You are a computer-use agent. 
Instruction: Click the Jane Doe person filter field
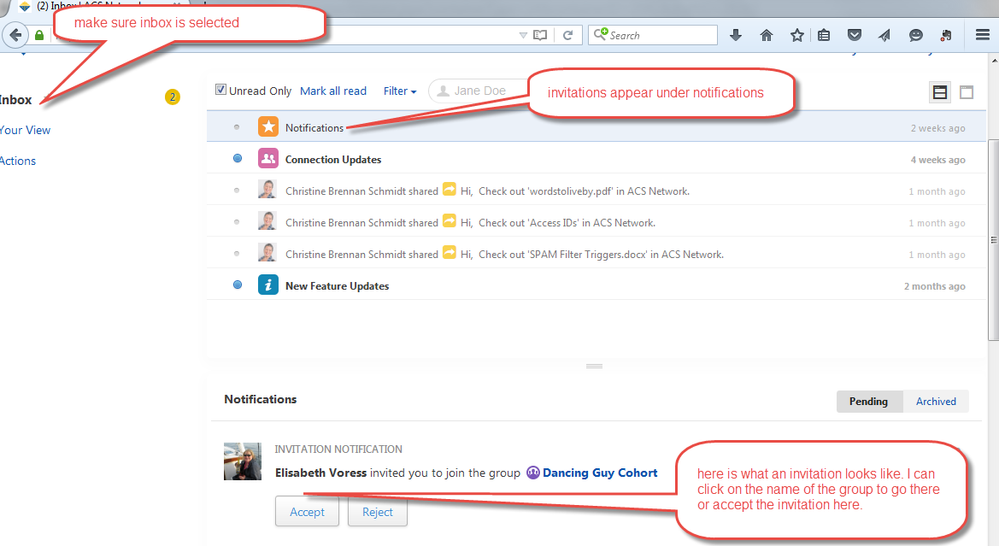(480, 91)
